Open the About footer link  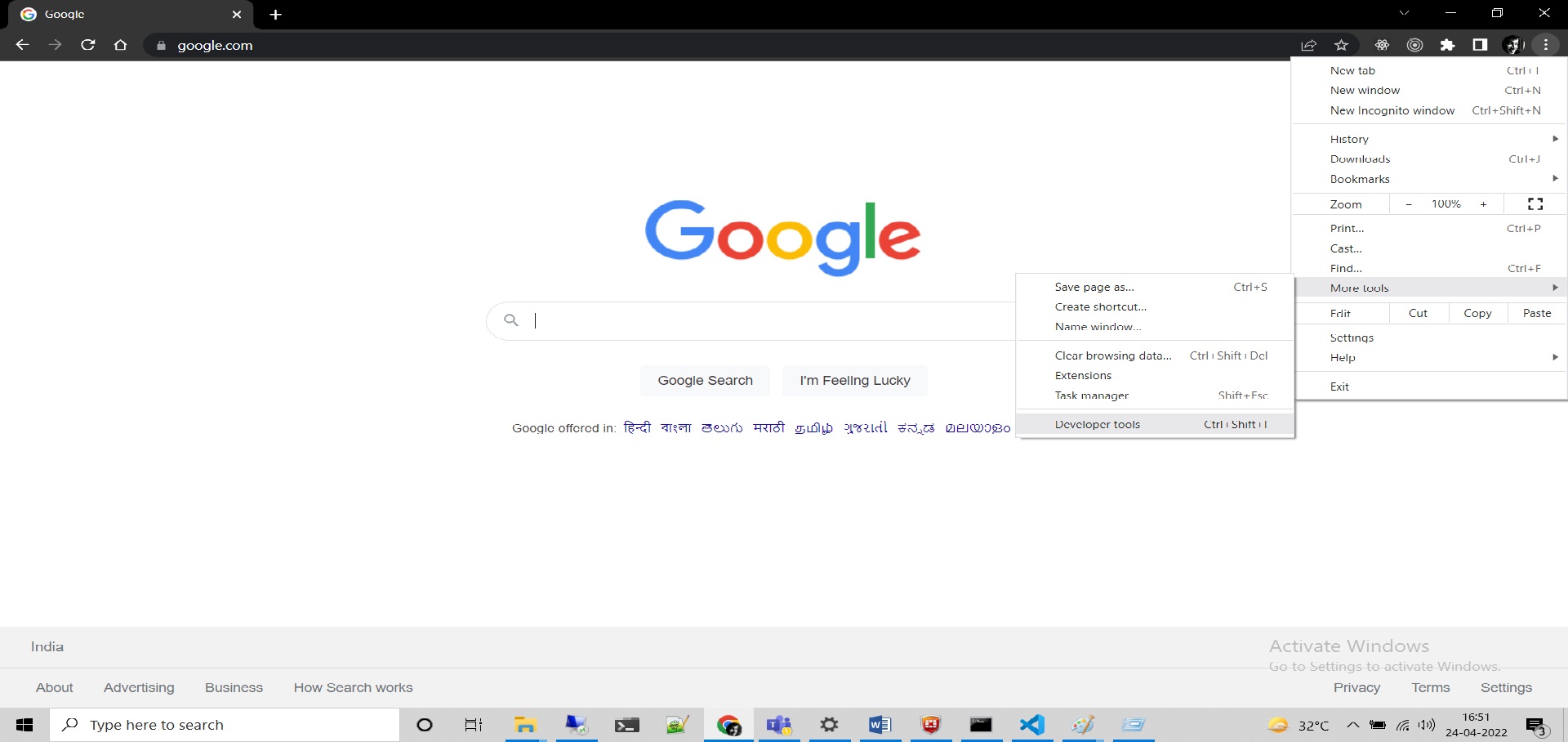click(x=55, y=687)
